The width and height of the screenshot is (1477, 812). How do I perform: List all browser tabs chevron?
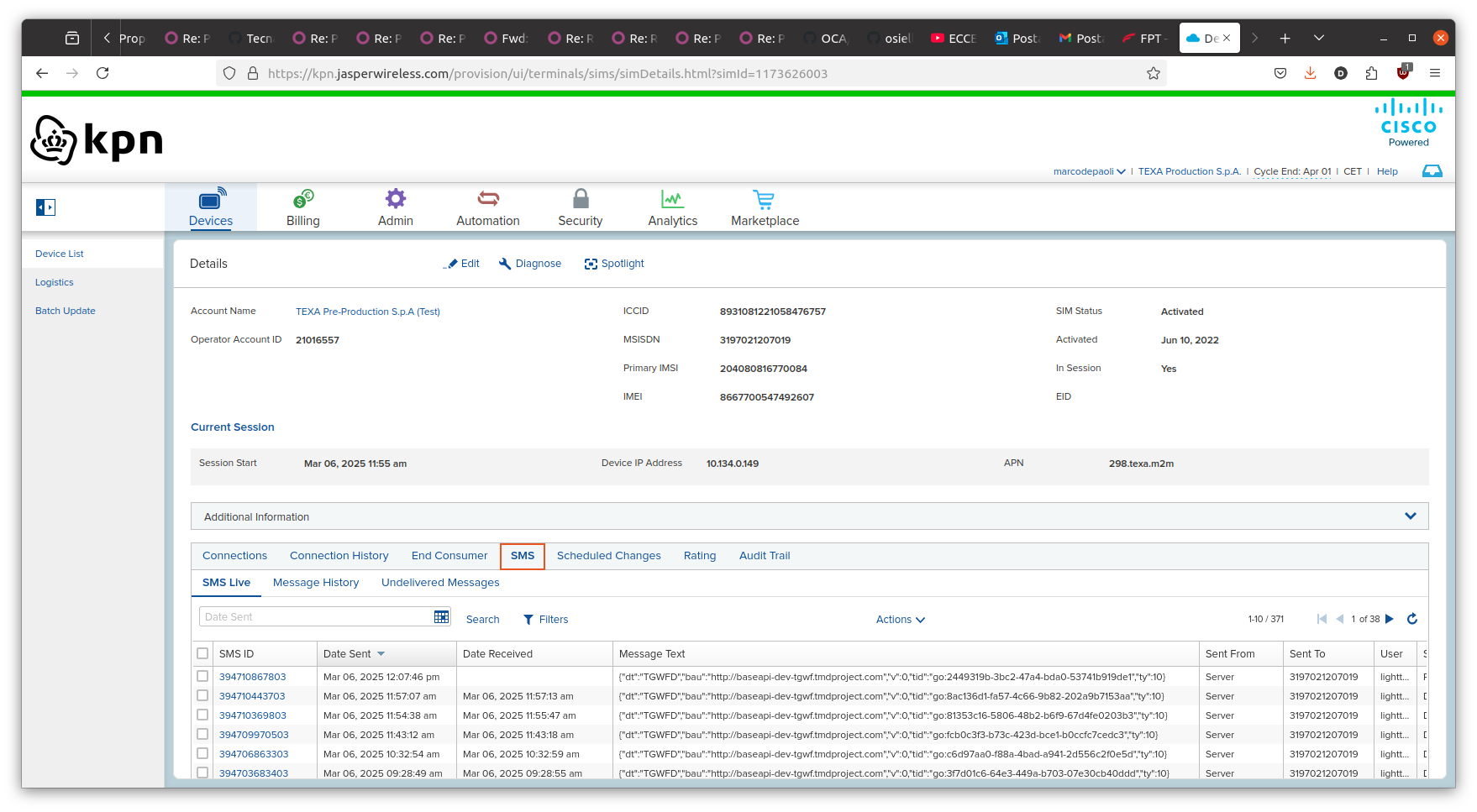tap(1319, 38)
